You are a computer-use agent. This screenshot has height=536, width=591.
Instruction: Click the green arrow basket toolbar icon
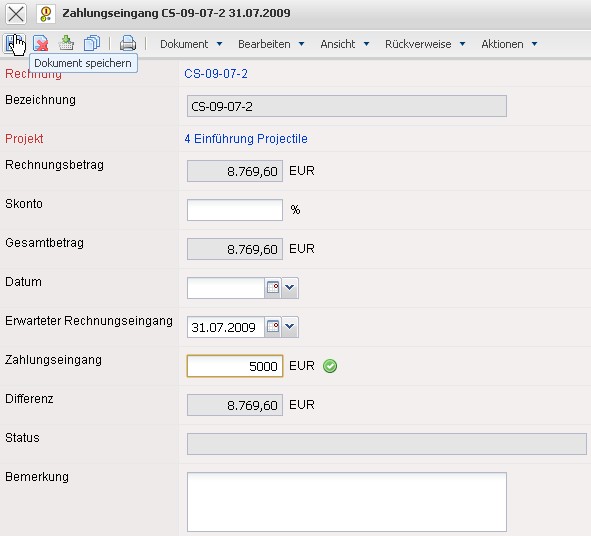coord(66,43)
